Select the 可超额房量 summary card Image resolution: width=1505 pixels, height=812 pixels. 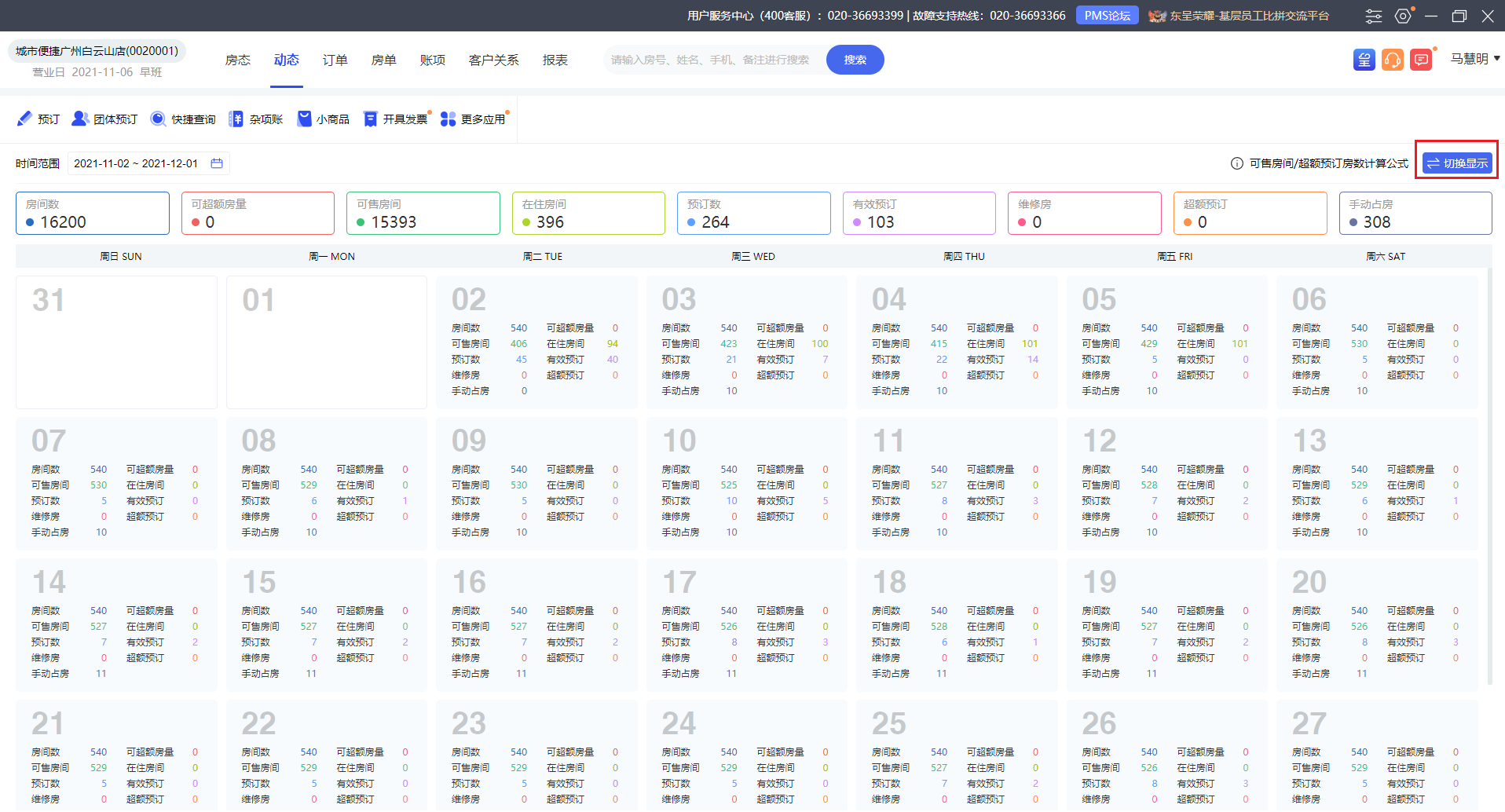point(258,214)
